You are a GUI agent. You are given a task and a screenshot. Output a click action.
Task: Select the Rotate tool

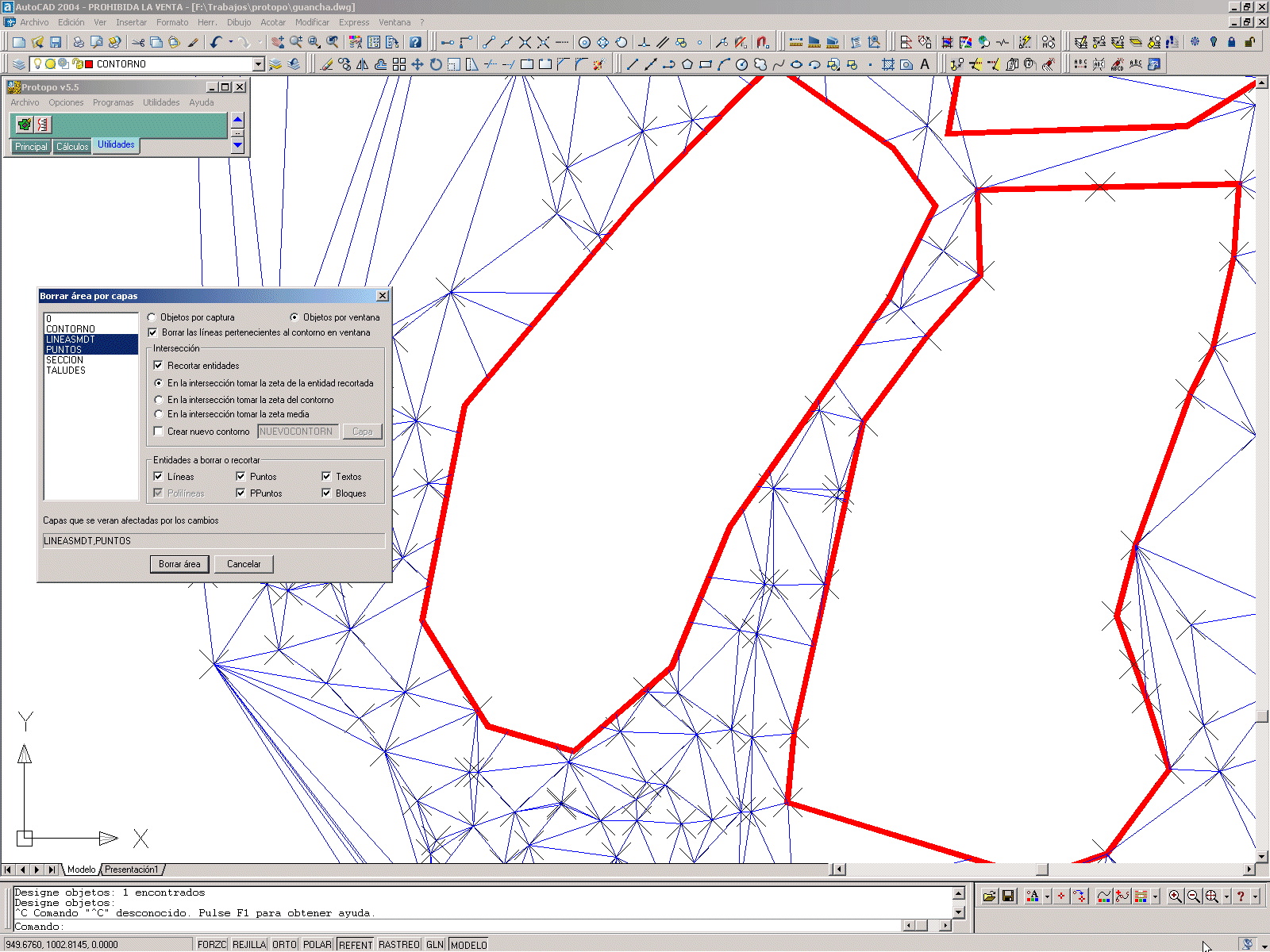coord(436,64)
